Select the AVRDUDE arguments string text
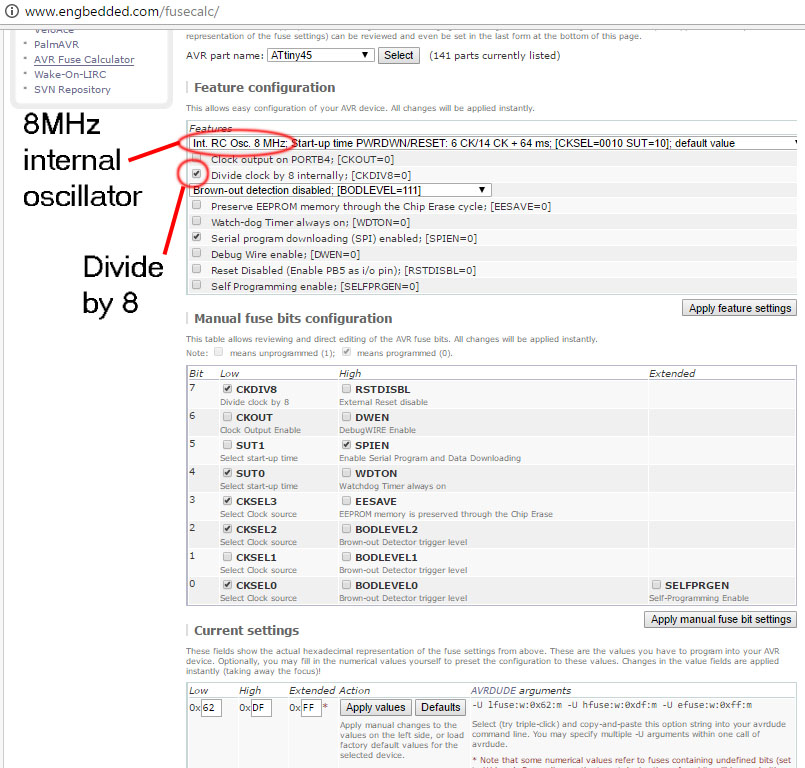Screen dimensions: 805x768 pyautogui.click(x=612, y=705)
